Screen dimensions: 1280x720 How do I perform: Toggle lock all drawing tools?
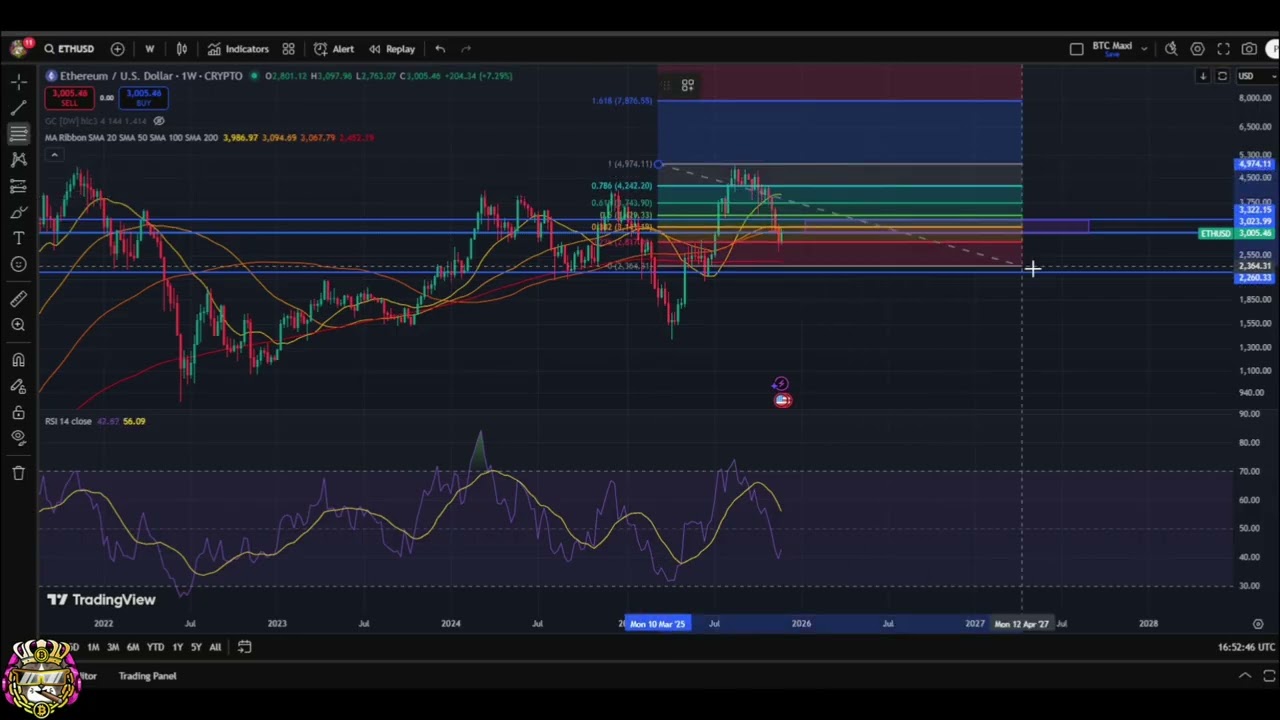(18, 412)
